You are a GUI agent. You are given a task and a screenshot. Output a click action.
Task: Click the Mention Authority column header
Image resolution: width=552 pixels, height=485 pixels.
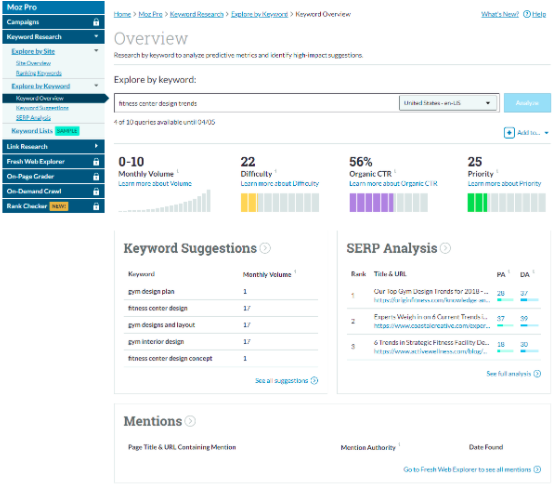point(368,447)
